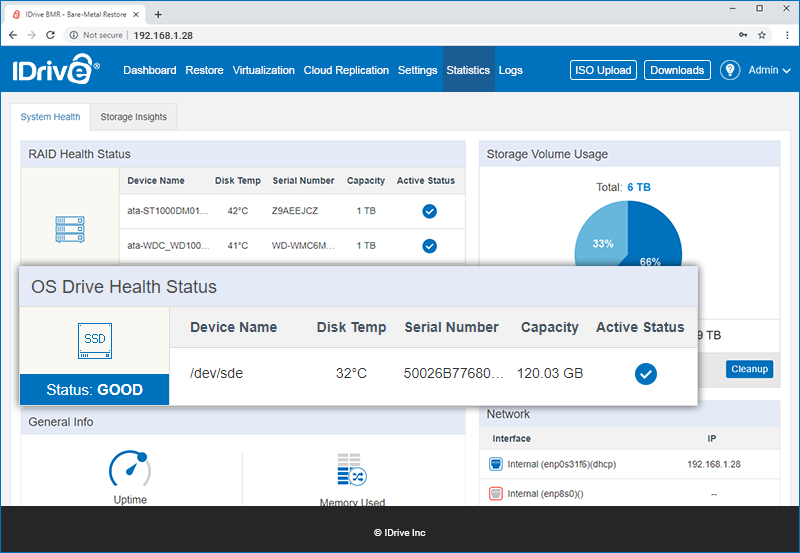
Task: Click the RAID Active Status column header
Action: click(426, 181)
